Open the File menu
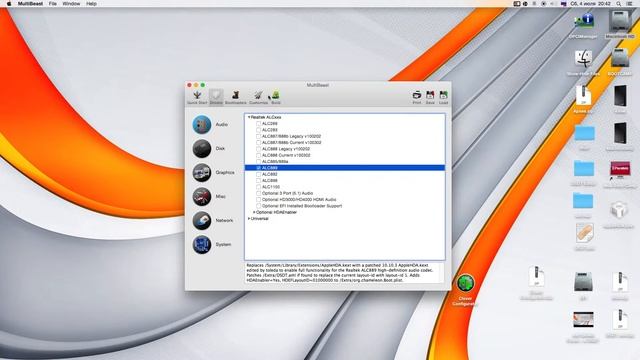 click(x=53, y=4)
